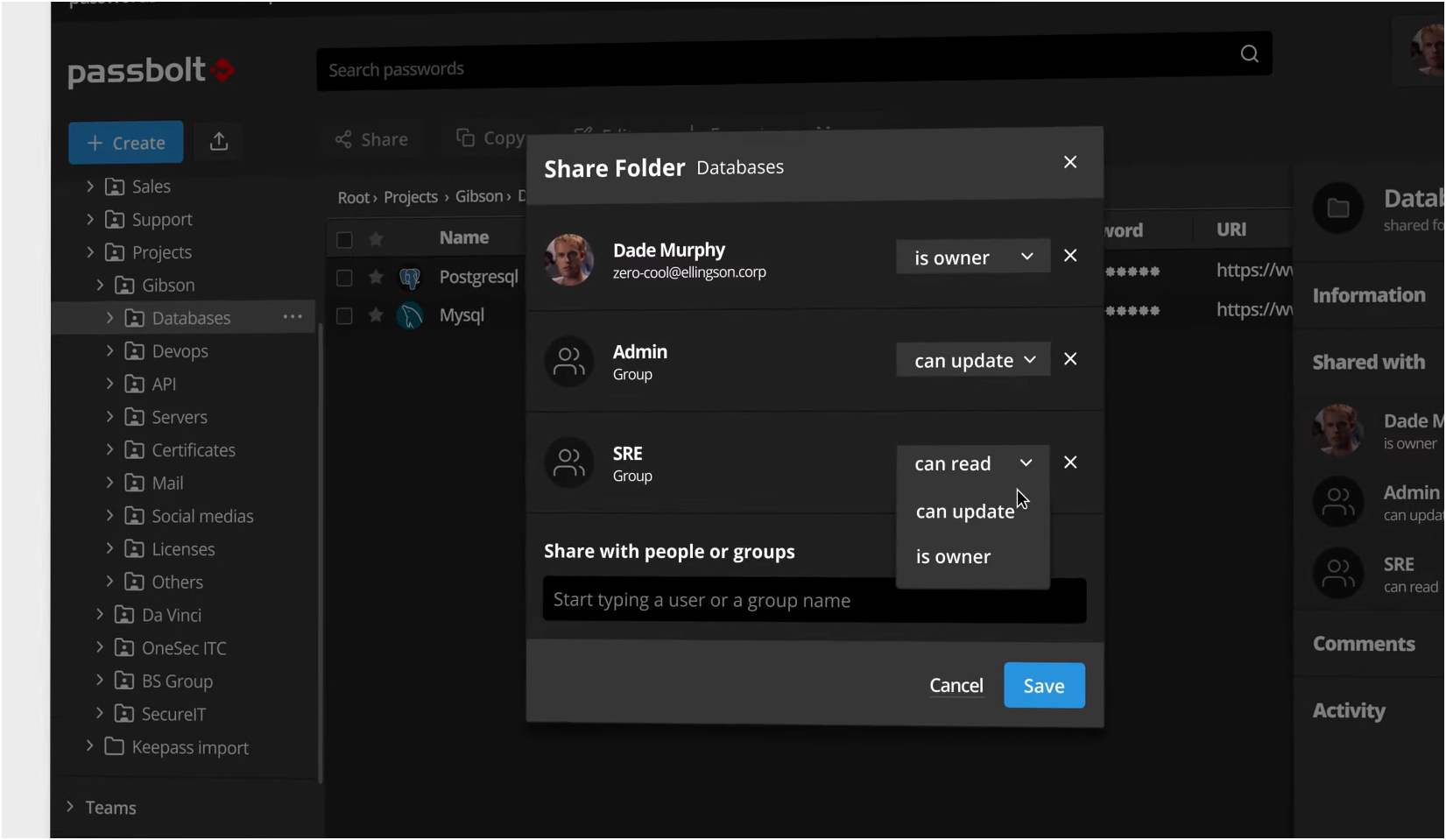Viewport: 1446px width, 840px height.
Task: Click the search magnifier icon
Action: [x=1249, y=54]
